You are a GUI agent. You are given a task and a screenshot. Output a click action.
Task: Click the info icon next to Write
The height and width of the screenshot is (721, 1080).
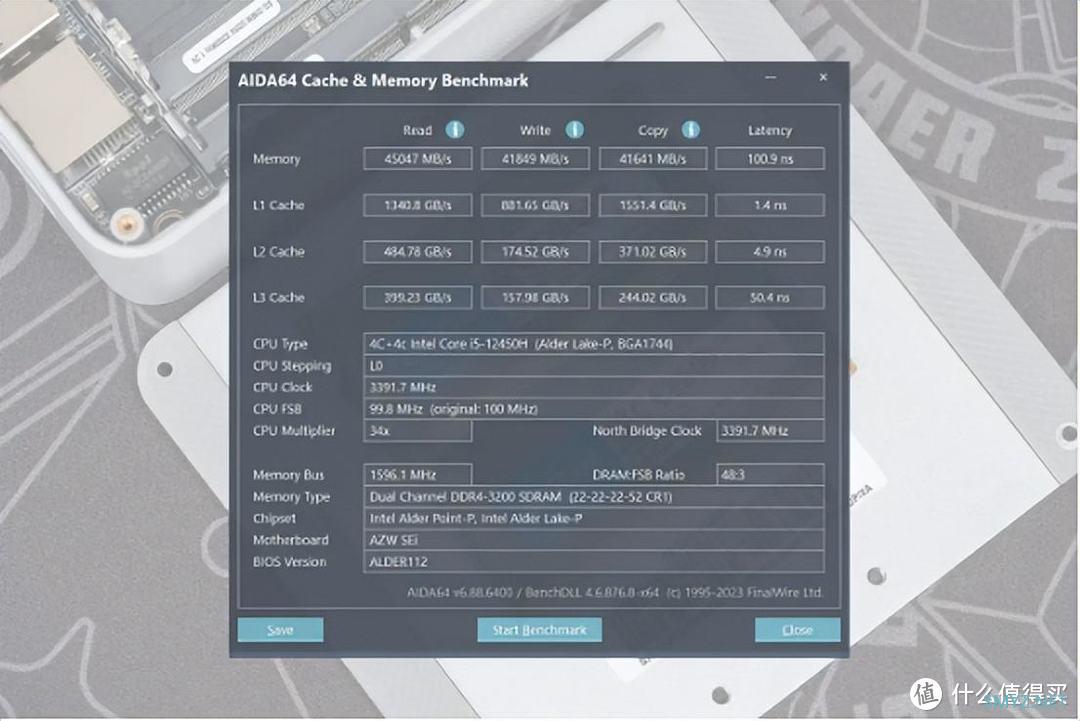pos(574,130)
